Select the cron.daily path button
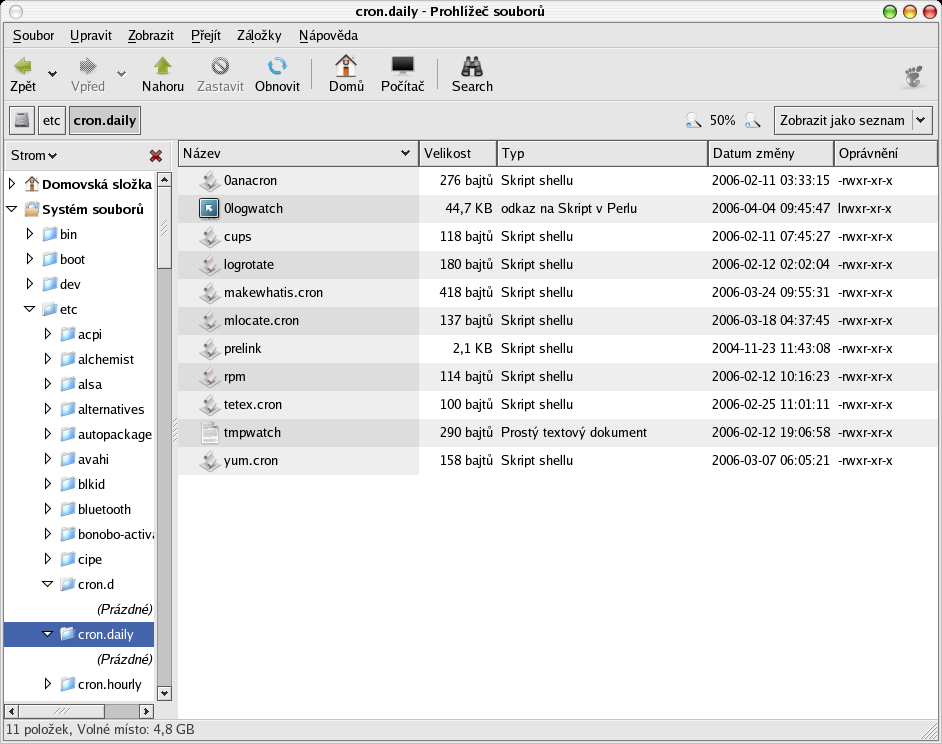 105,120
